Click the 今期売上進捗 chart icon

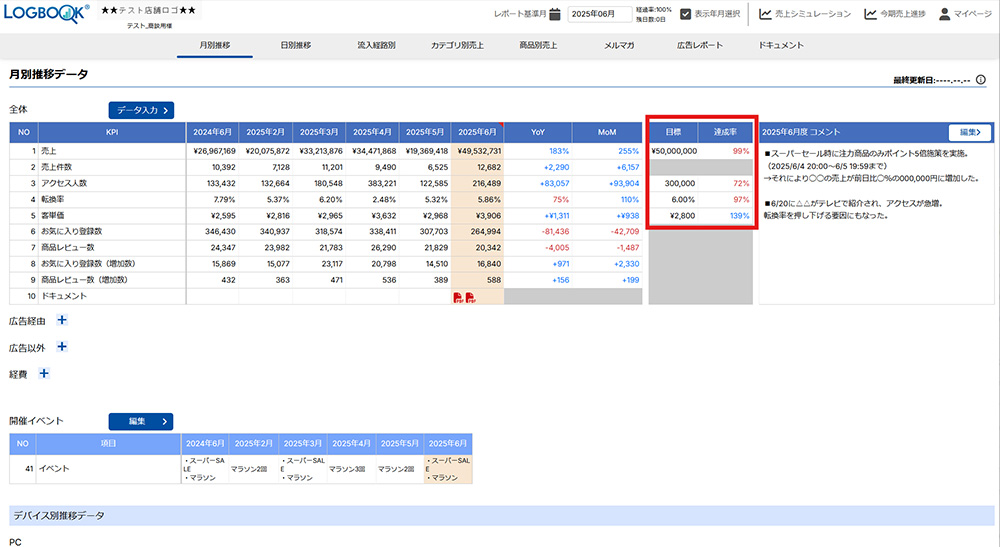coord(871,14)
